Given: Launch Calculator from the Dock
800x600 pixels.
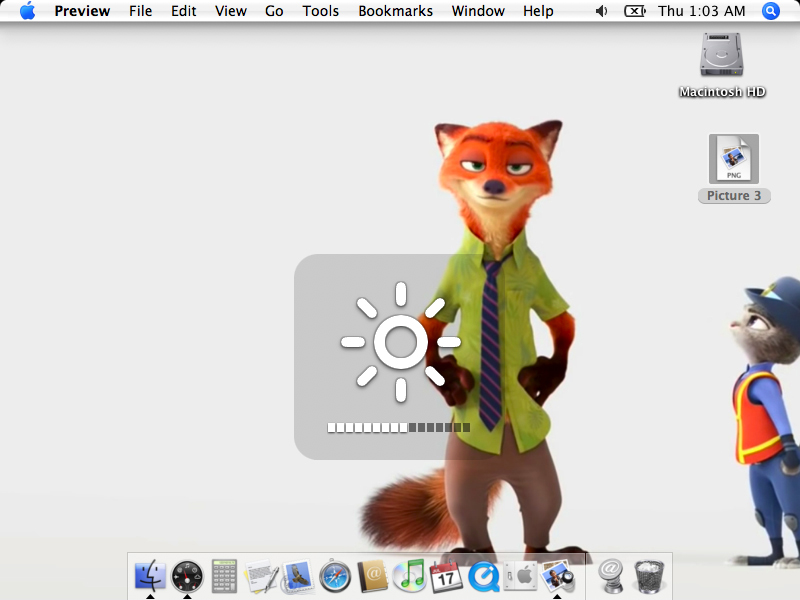Looking at the screenshot, I should click(x=224, y=576).
